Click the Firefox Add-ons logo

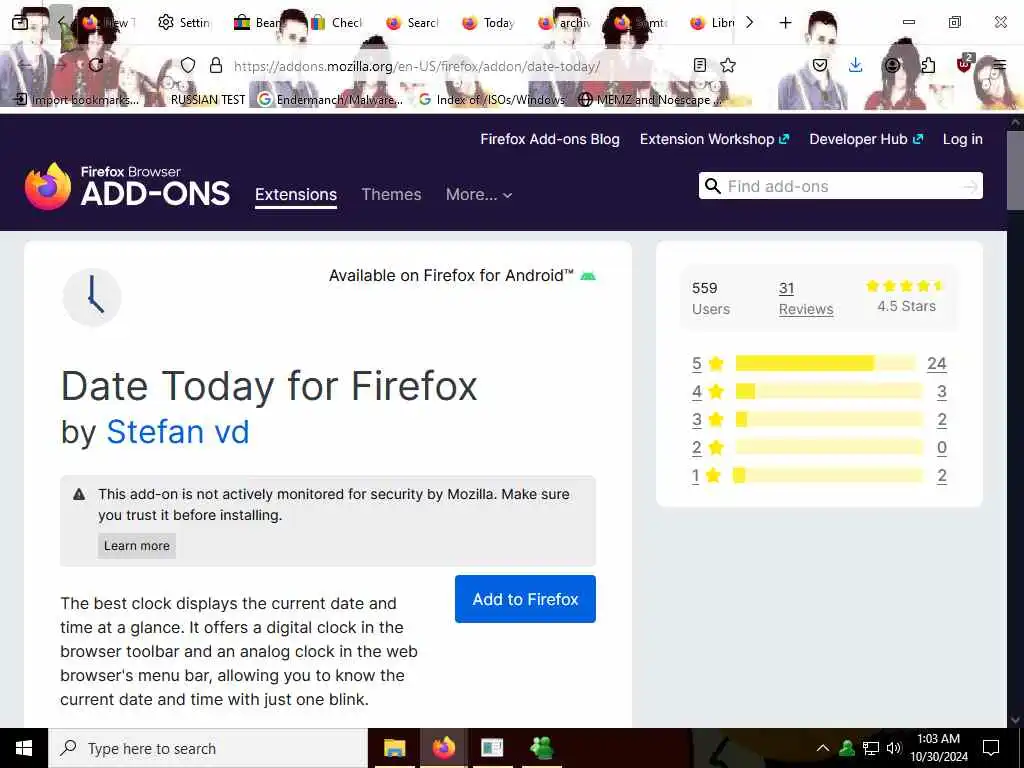127,186
